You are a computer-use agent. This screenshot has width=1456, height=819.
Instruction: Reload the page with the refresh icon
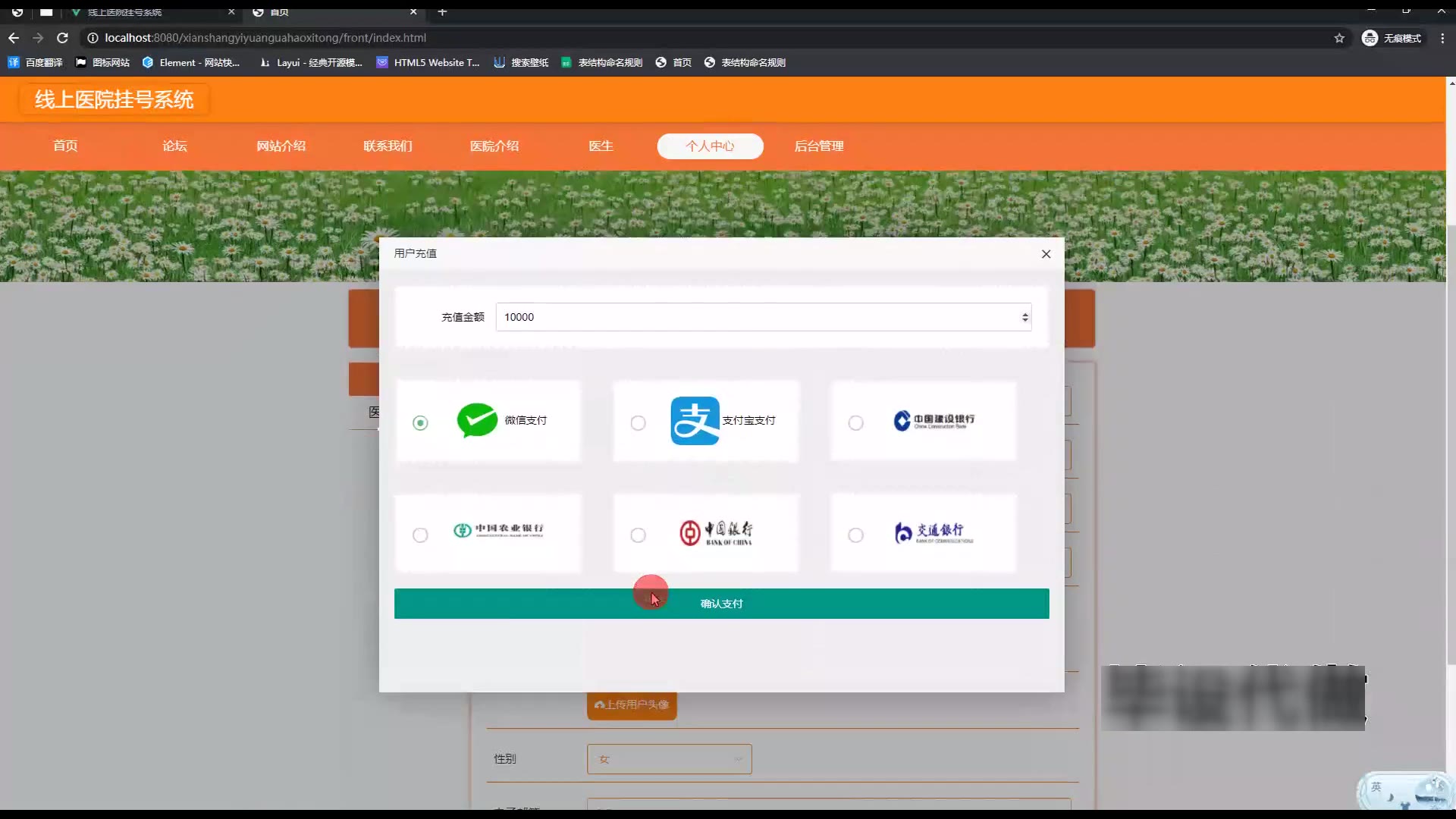63,38
